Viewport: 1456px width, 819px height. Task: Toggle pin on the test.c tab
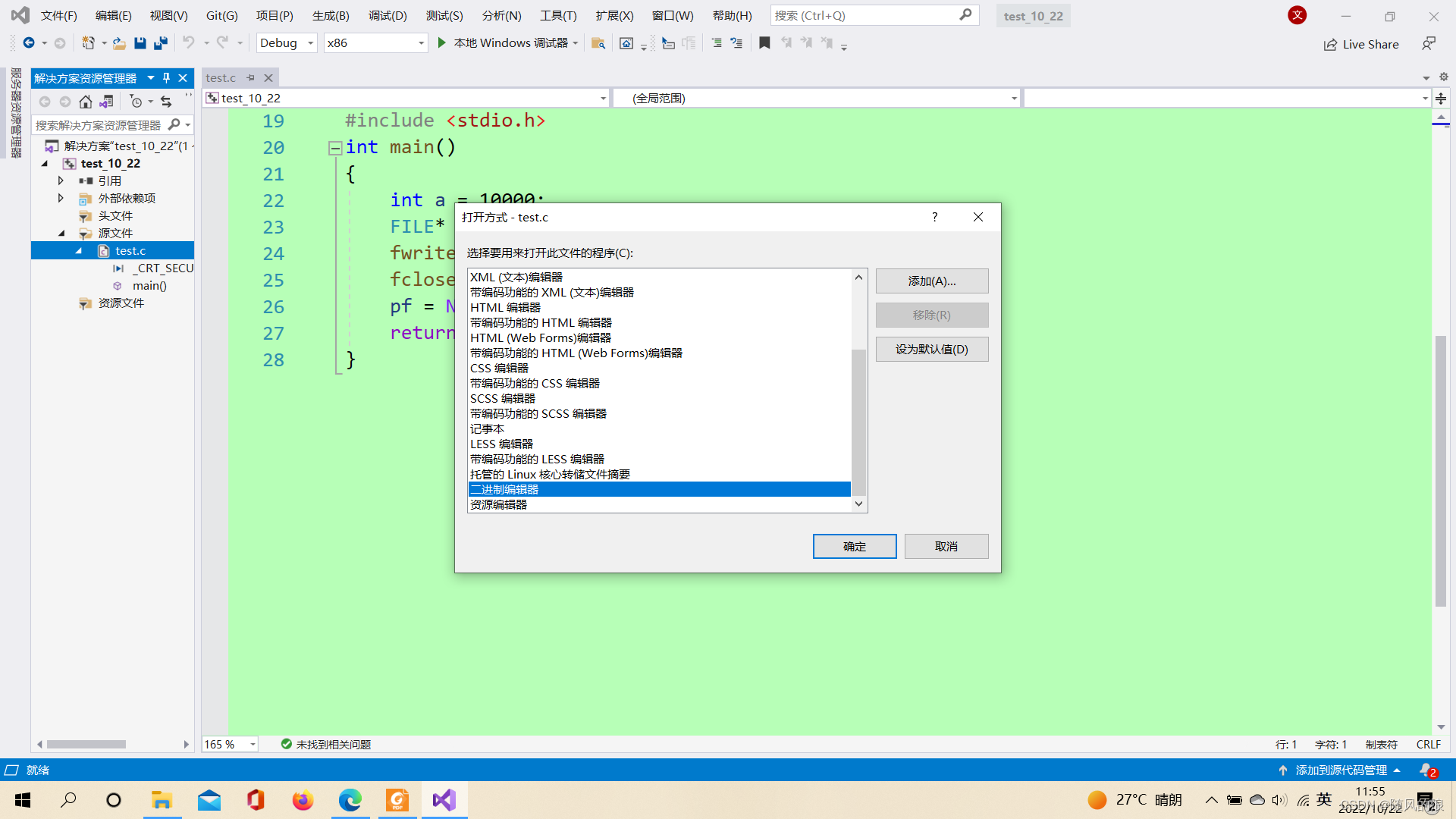click(x=251, y=78)
